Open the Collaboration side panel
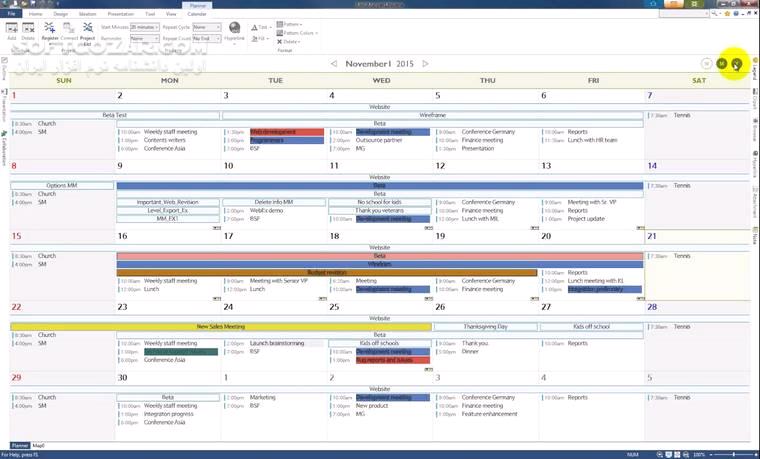The image size is (760, 459). tap(4, 147)
